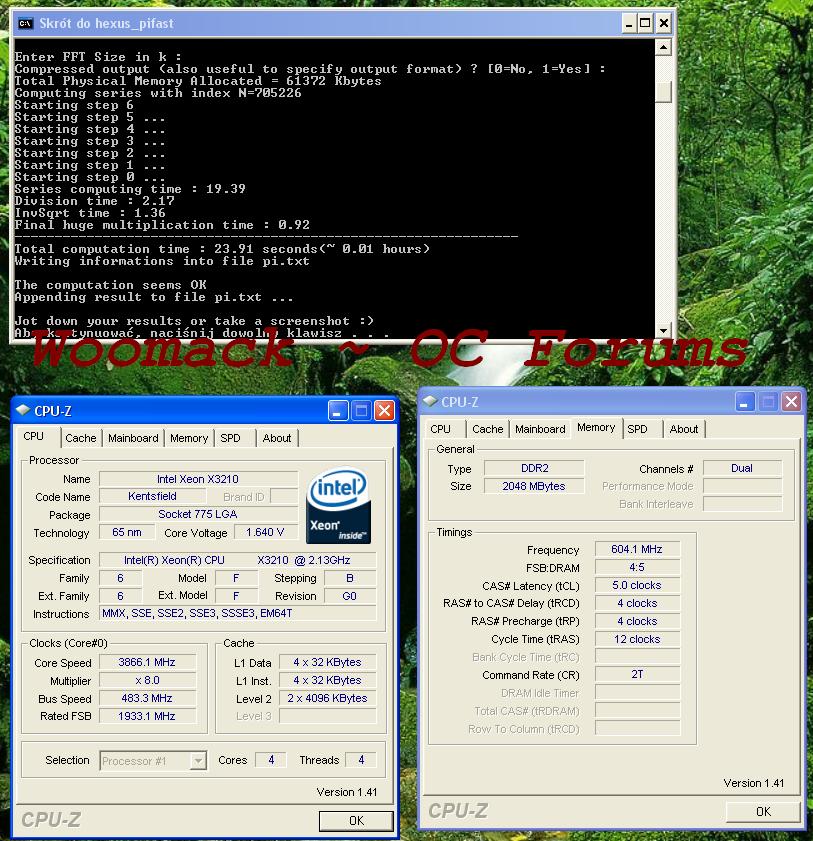The image size is (813, 841).
Task: Click the console window system menu icon
Action: point(25,23)
